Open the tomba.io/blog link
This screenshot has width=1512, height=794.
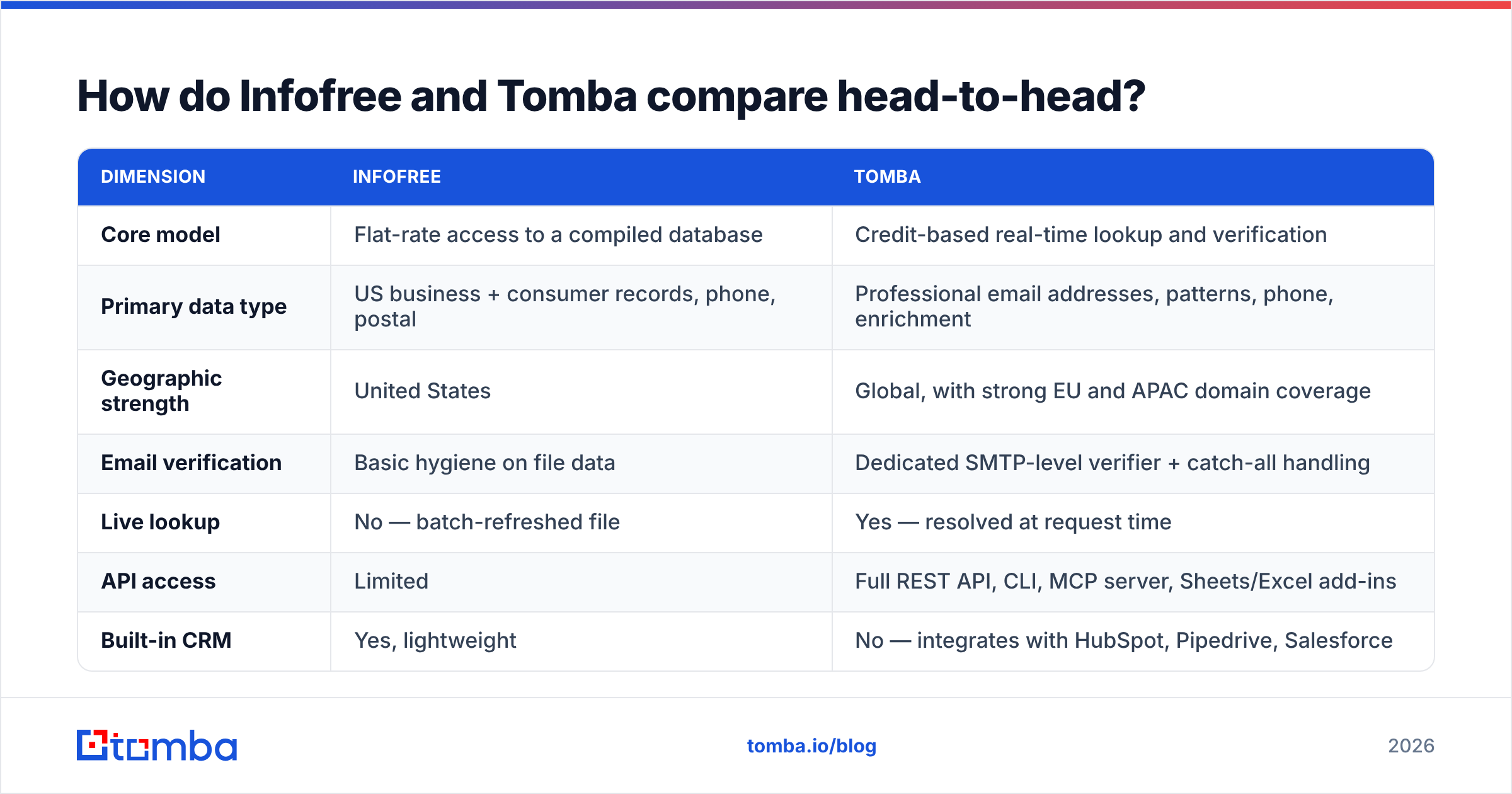[811, 746]
